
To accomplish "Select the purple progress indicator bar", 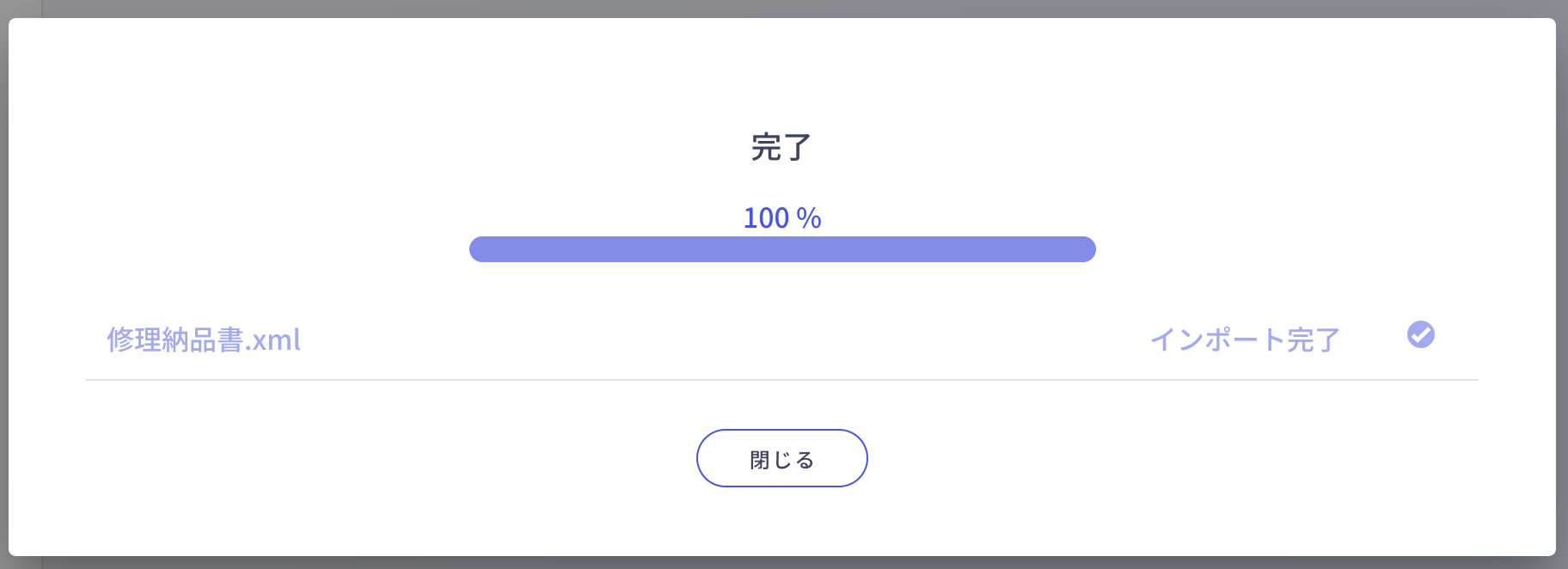I will click(781, 249).
